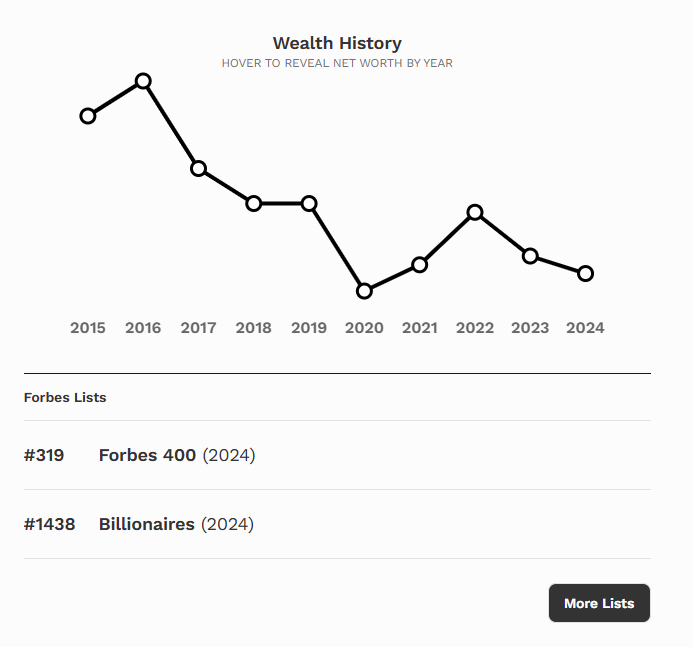Select the 2019 chart data marker
Screen dimensions: 693x647
point(309,203)
